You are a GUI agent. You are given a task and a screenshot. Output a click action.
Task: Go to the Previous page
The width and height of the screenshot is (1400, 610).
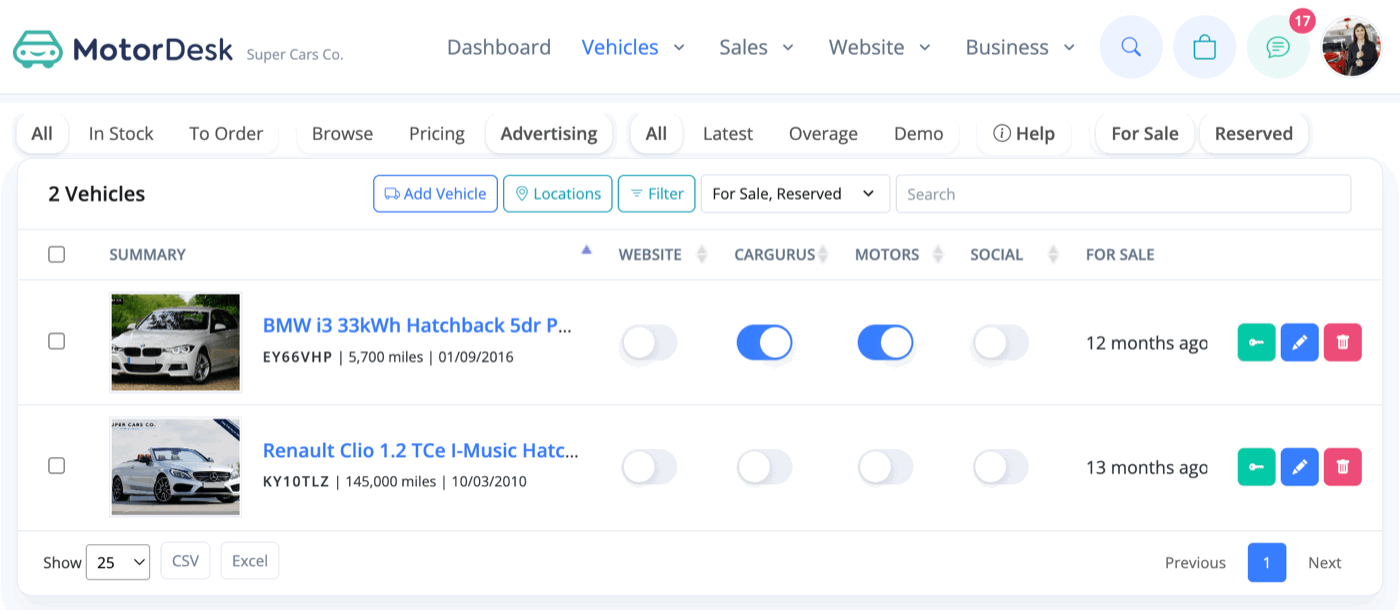[x=1195, y=563]
